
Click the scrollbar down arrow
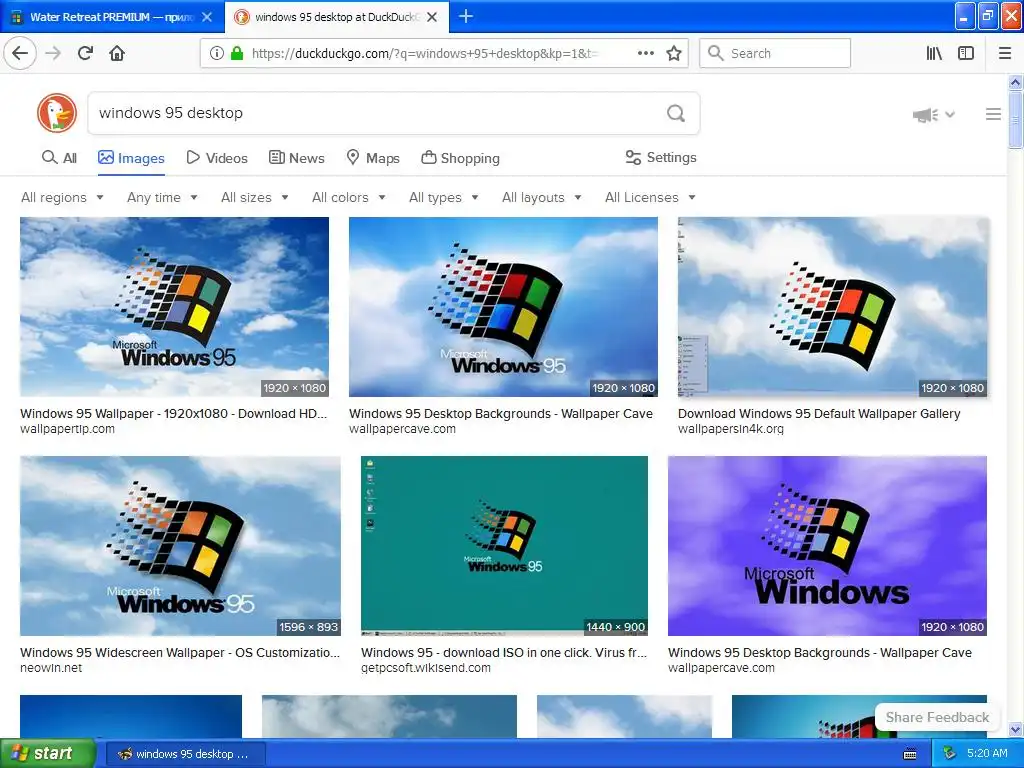1015,729
